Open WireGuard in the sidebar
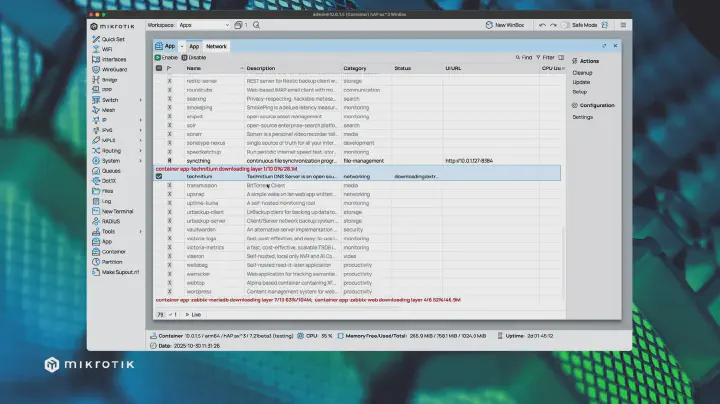 coord(110,69)
